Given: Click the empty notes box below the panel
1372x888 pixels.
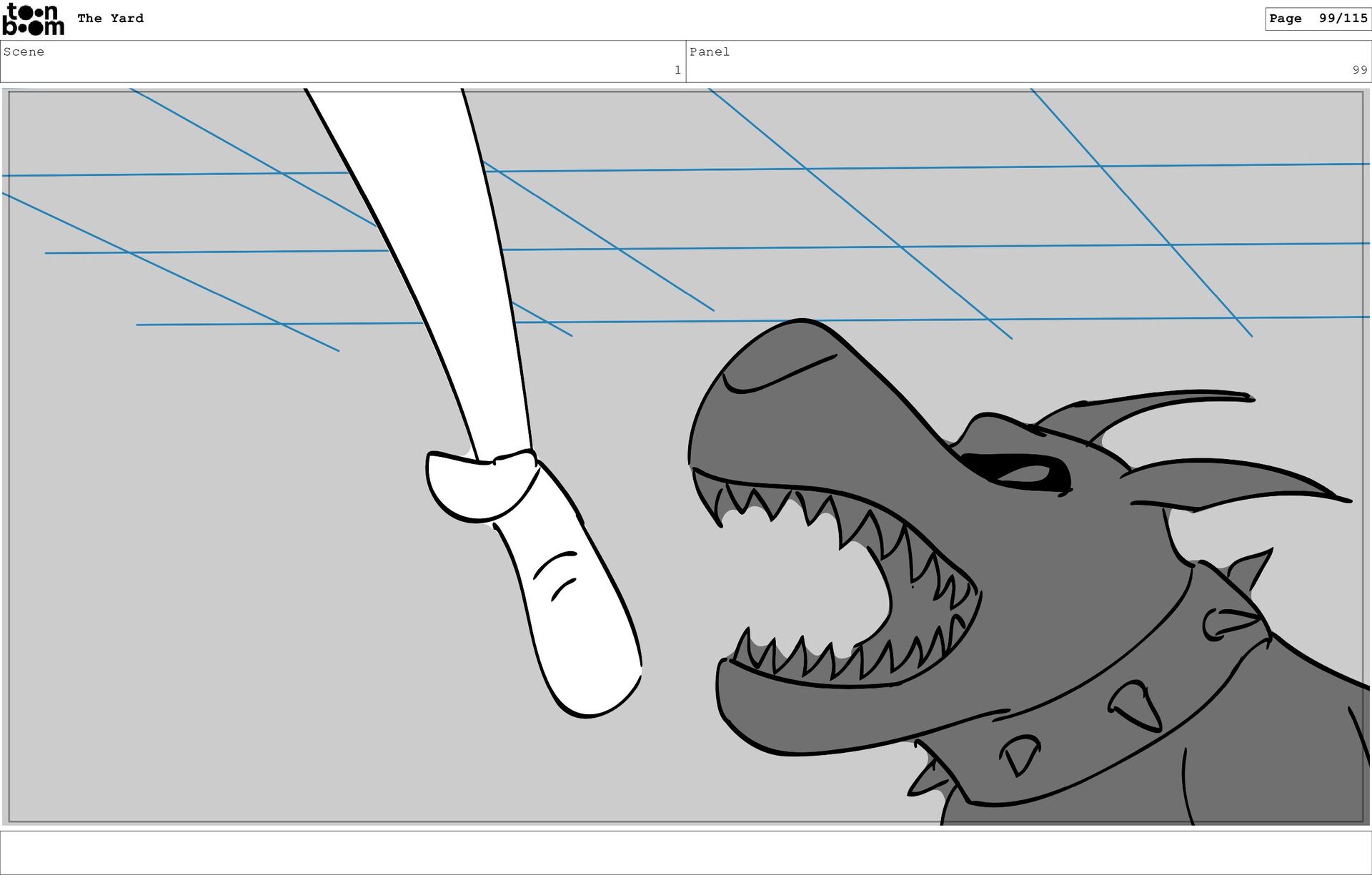Looking at the screenshot, I should 685,852.
